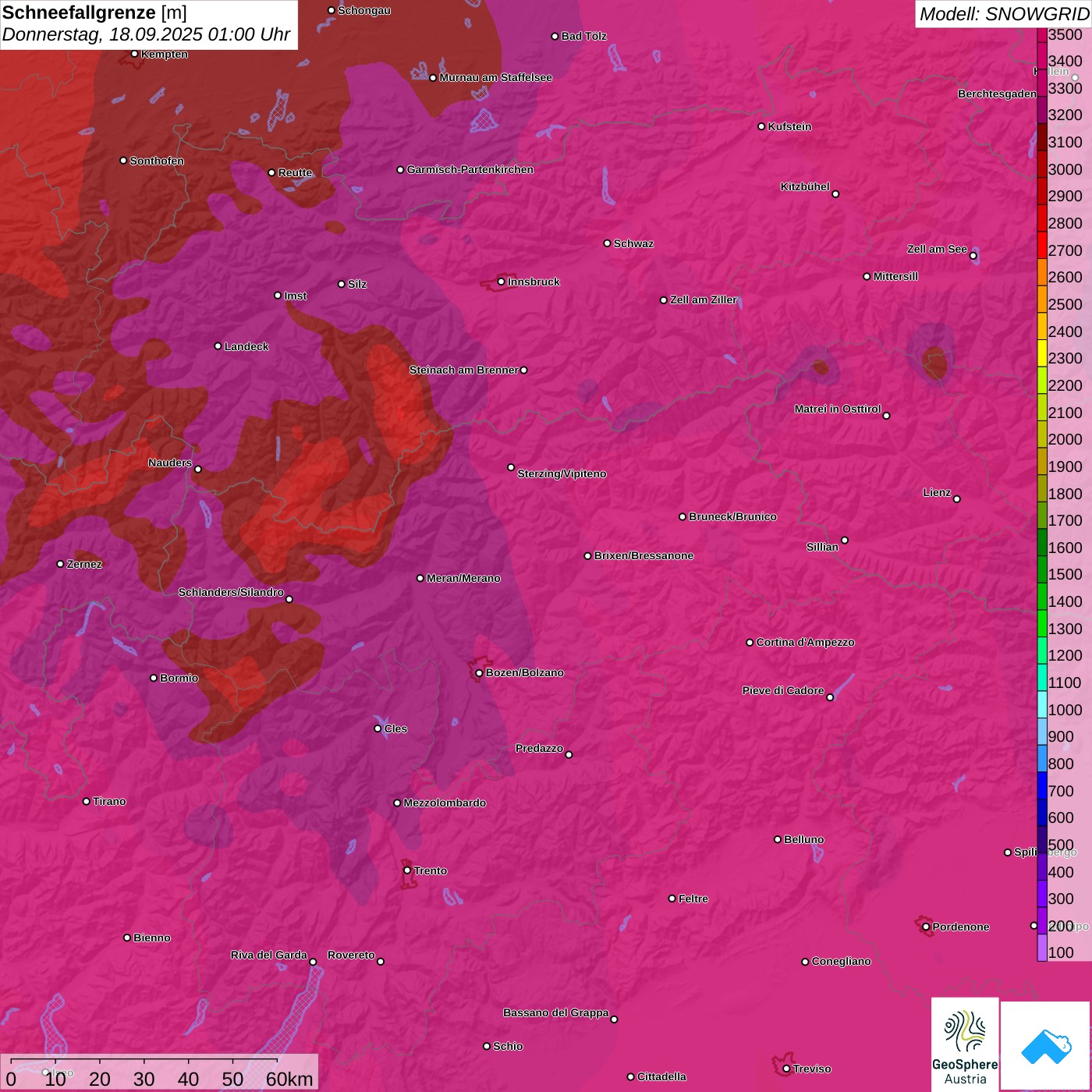1092x1092 pixels.
Task: Click the Zell am See label
Action: click(x=937, y=249)
